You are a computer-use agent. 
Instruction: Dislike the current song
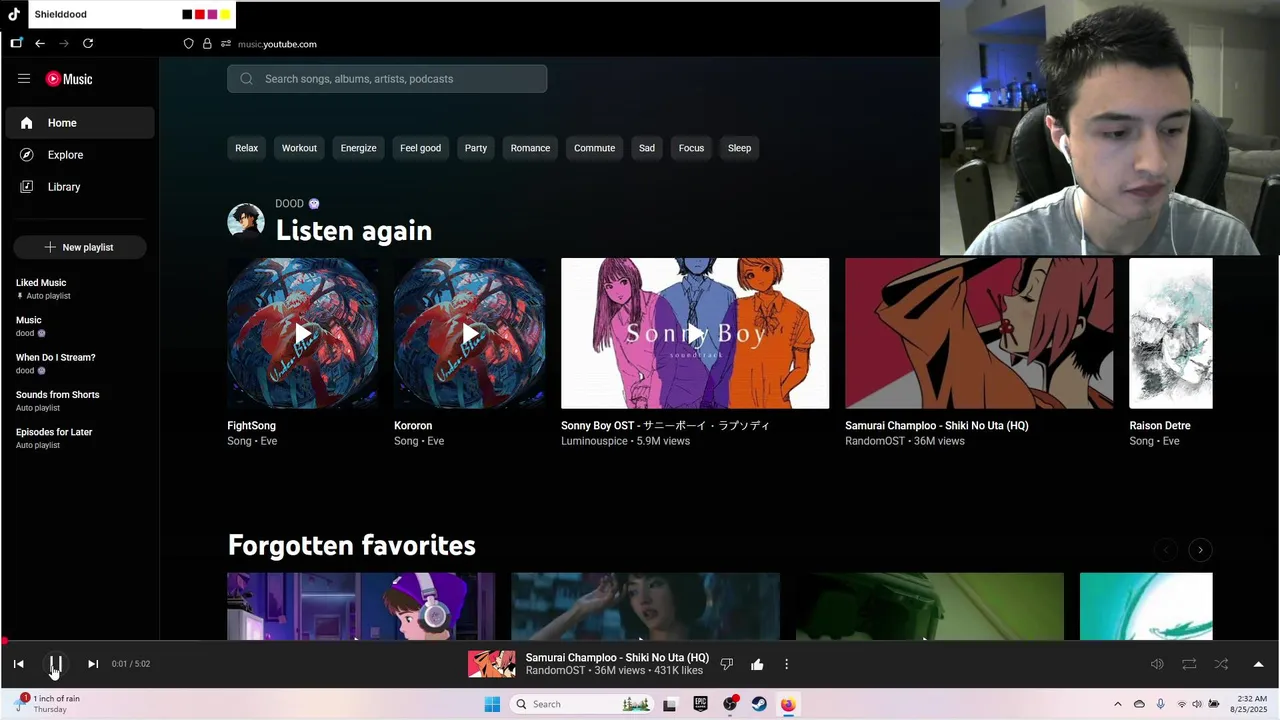(727, 664)
